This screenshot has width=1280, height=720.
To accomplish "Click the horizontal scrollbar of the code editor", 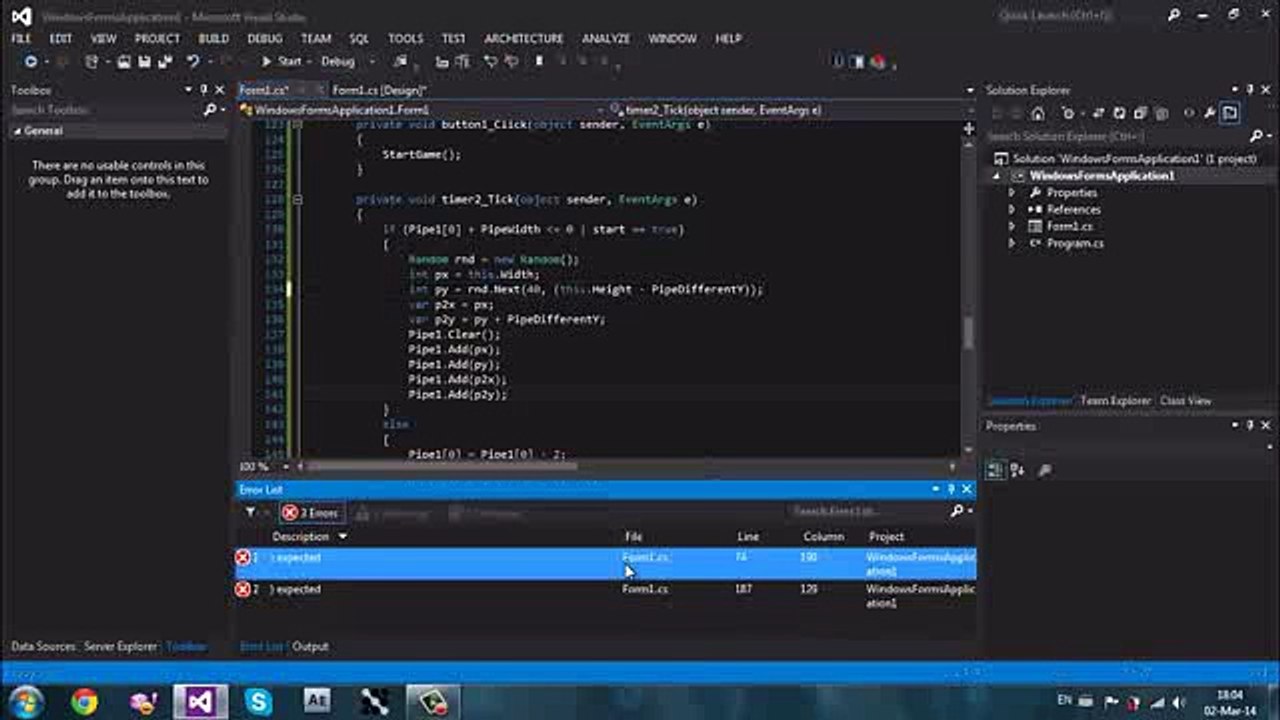I will tap(620, 466).
